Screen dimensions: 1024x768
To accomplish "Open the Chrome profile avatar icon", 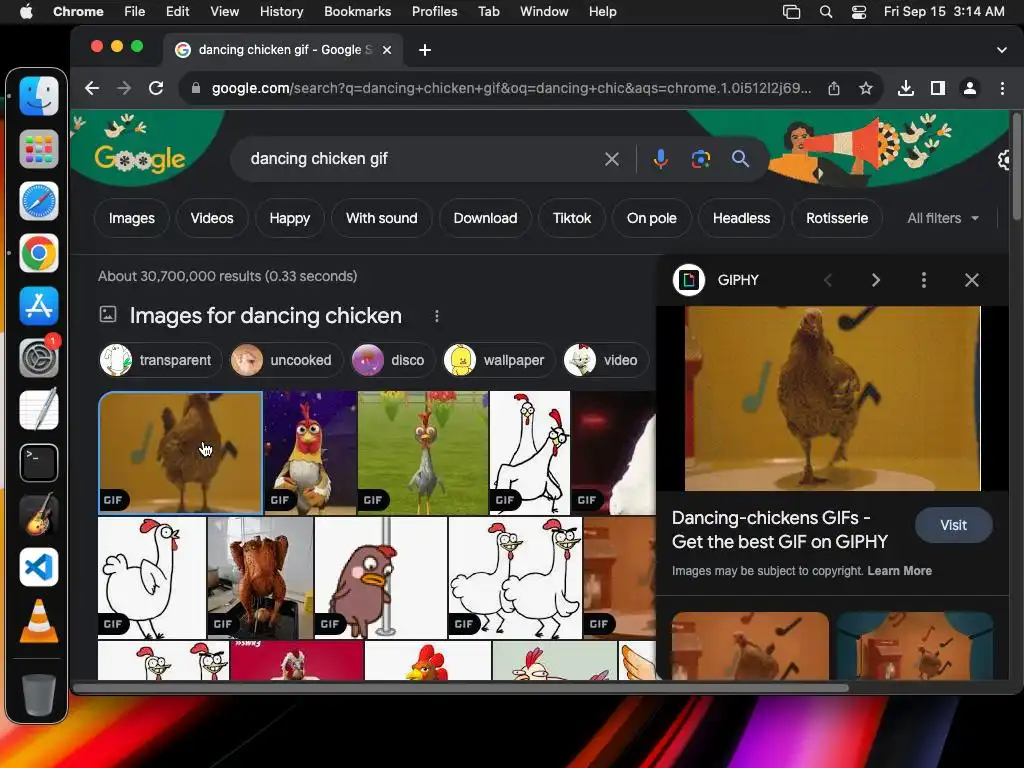I will click(x=970, y=88).
